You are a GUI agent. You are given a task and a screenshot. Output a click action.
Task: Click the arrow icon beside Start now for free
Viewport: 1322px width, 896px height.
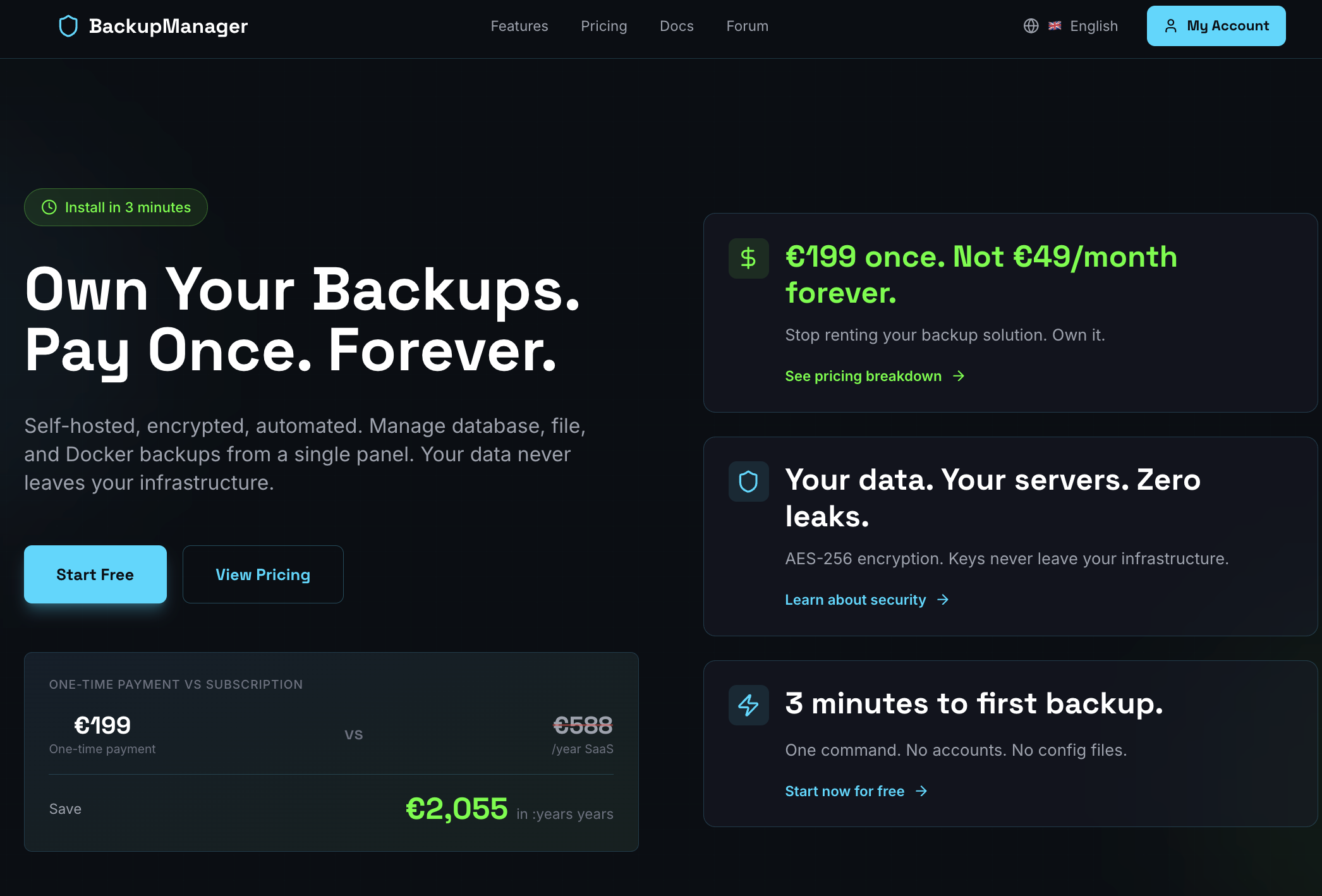(922, 790)
